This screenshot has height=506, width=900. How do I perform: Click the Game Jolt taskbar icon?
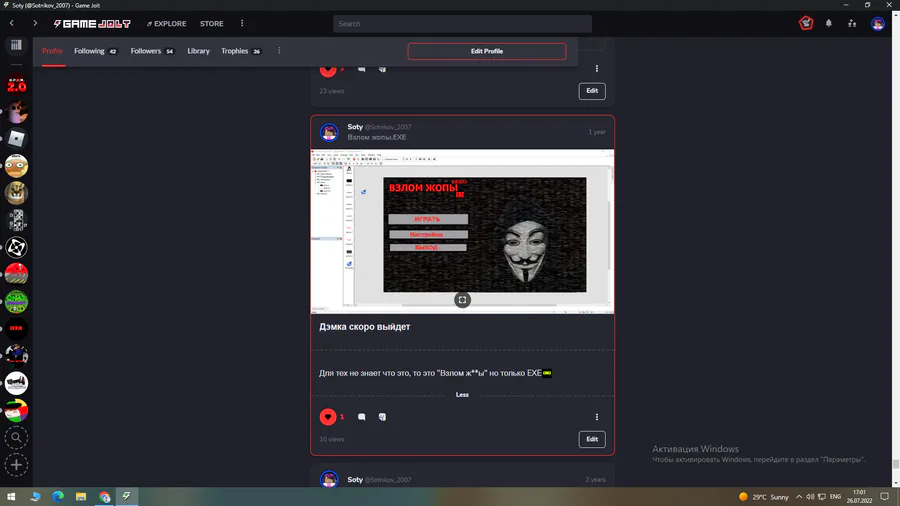[x=127, y=497]
